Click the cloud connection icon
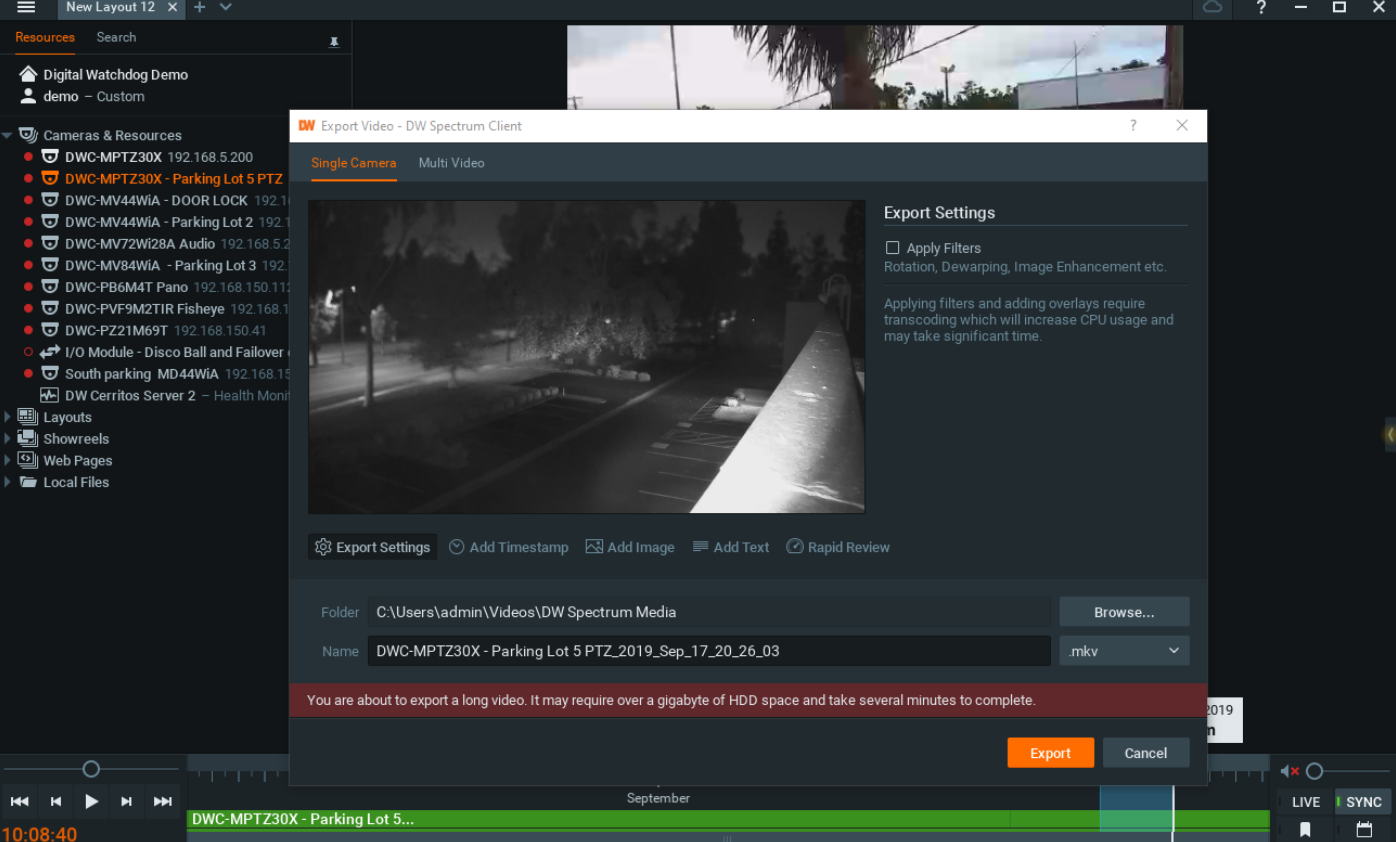Image resolution: width=1396 pixels, height=842 pixels. [x=1212, y=8]
